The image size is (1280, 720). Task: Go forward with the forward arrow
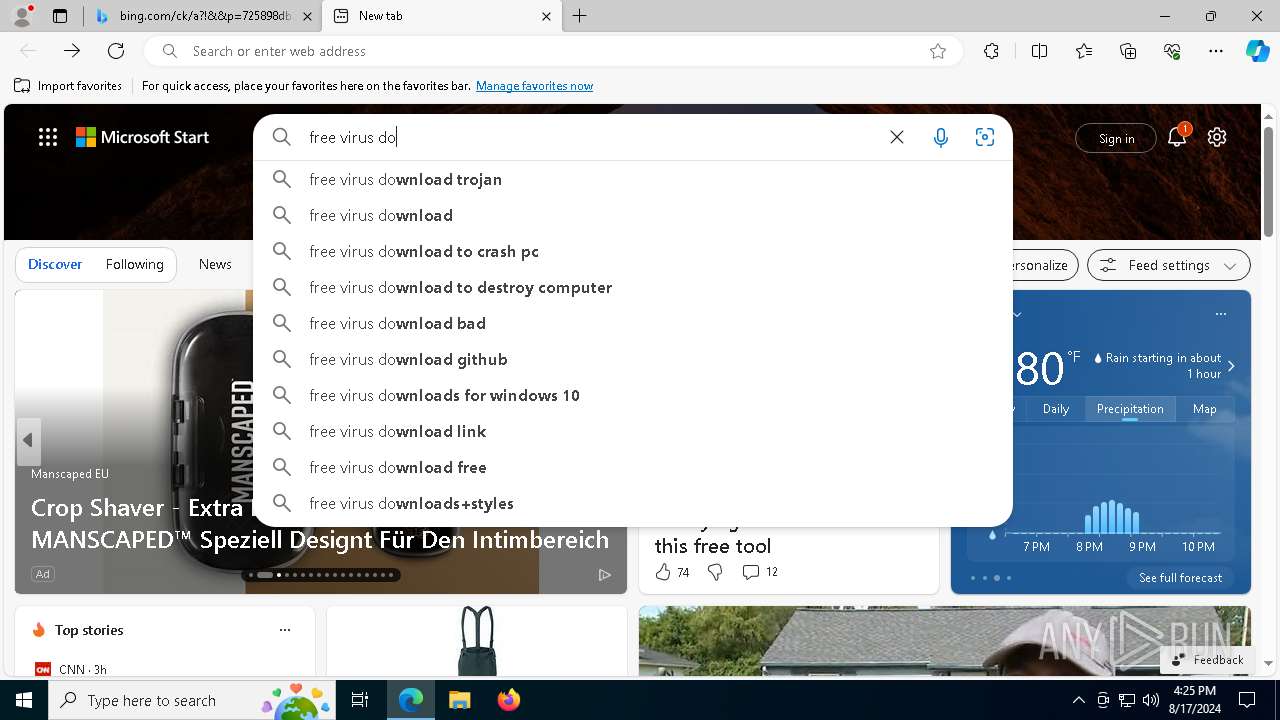[x=72, y=51]
